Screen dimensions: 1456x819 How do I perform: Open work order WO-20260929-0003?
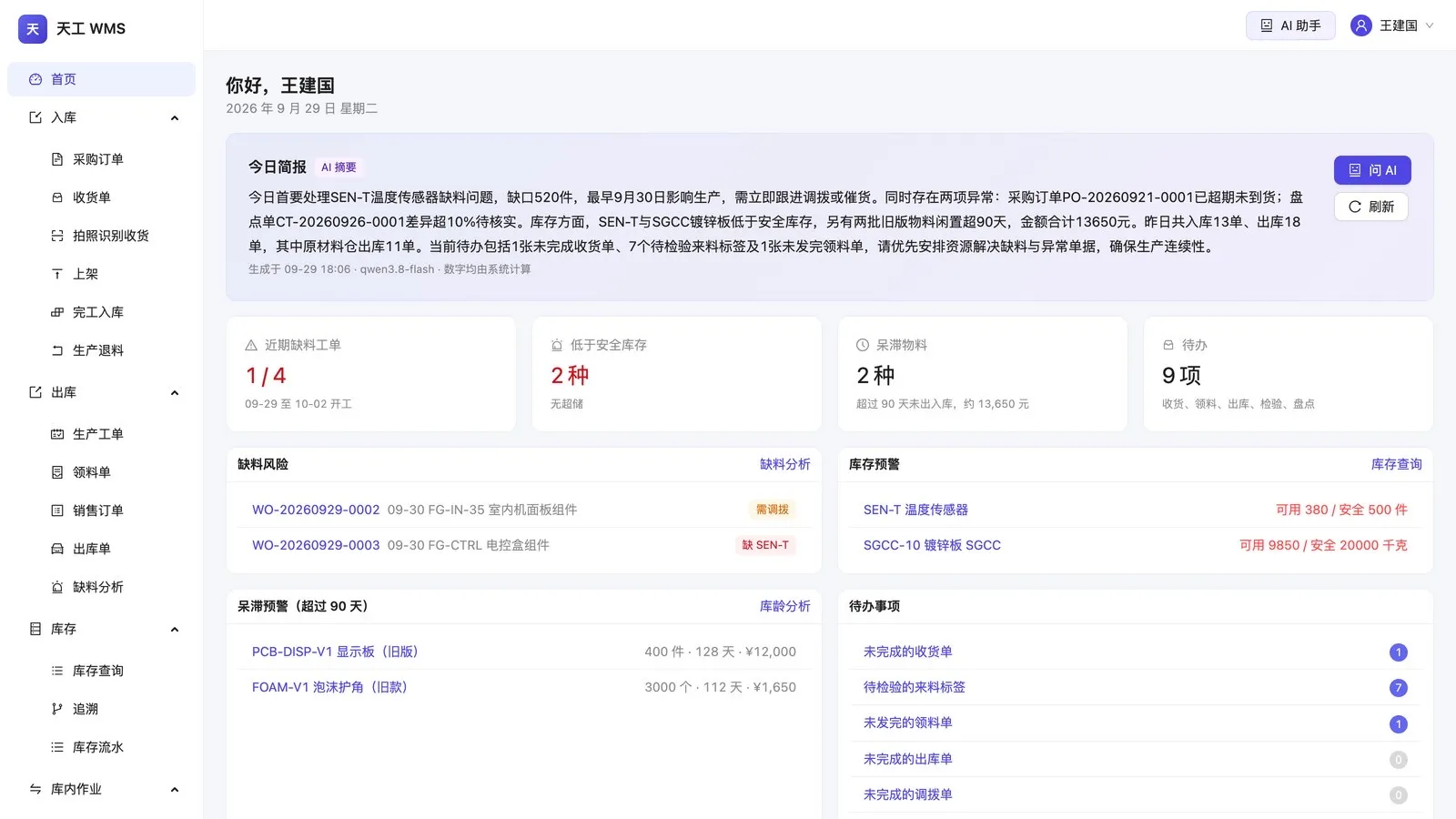pyautogui.click(x=316, y=545)
